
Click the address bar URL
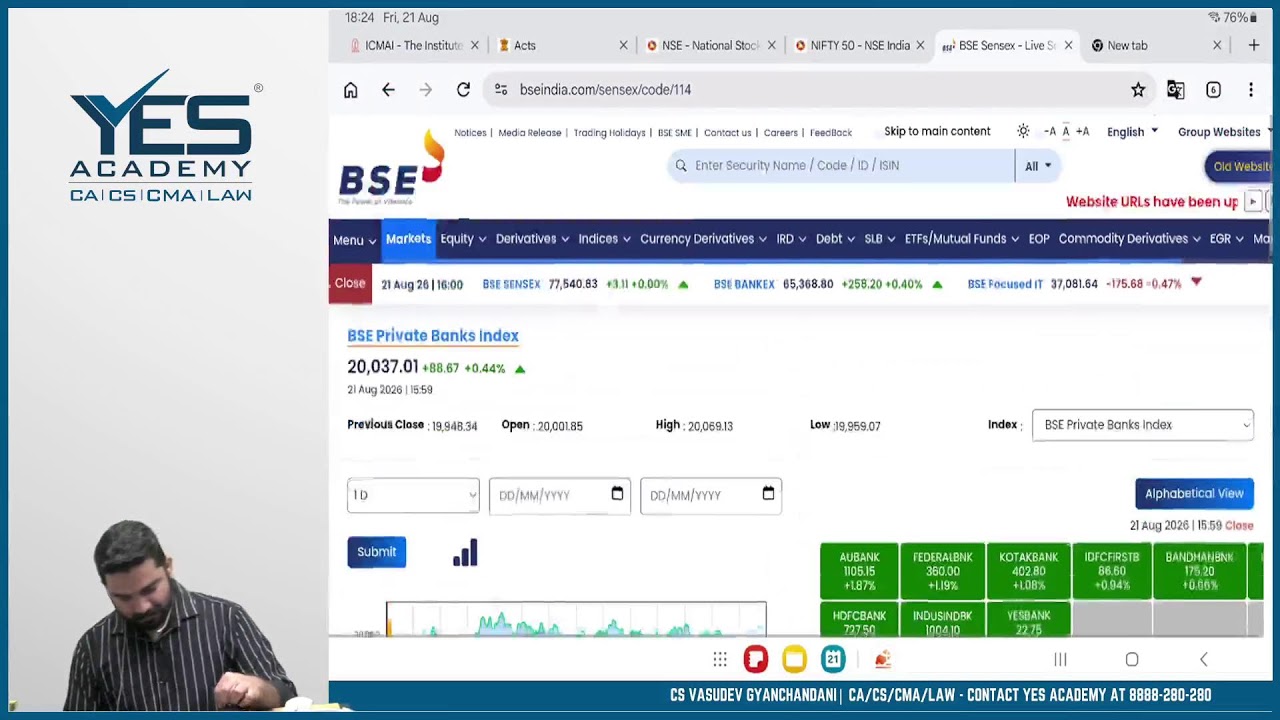click(x=605, y=90)
